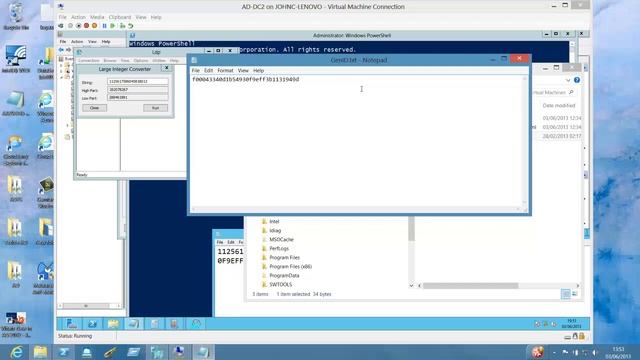Click the High Part field in converter

point(138,89)
